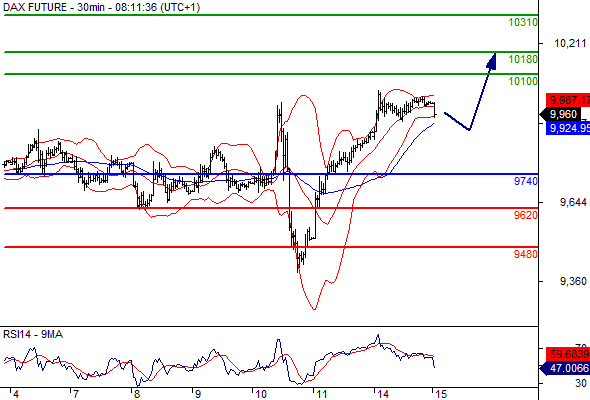Image resolution: width=590 pixels, height=400 pixels.
Task: Click the date label 14 on time axis
Action: point(383,394)
